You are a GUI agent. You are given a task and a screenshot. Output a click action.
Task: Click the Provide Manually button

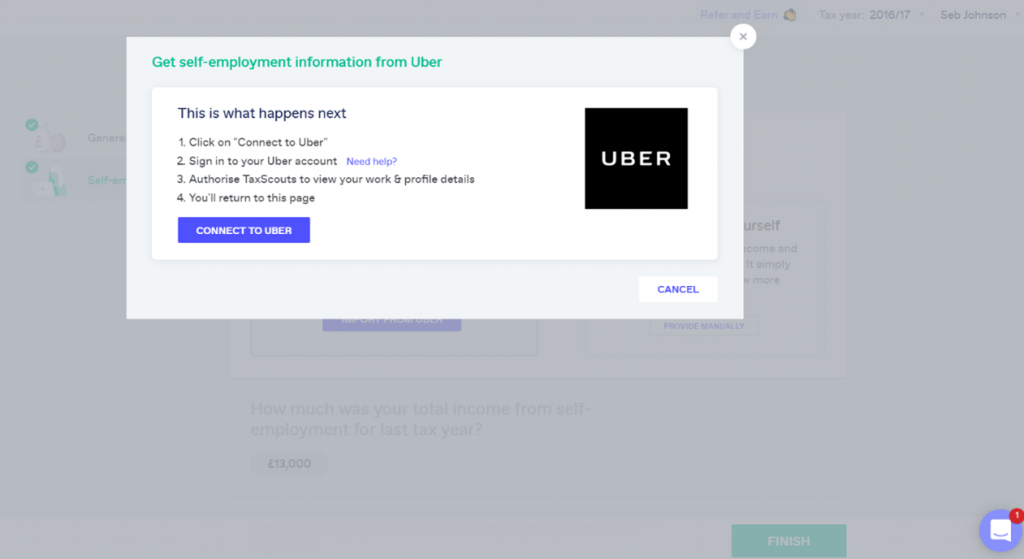point(704,326)
